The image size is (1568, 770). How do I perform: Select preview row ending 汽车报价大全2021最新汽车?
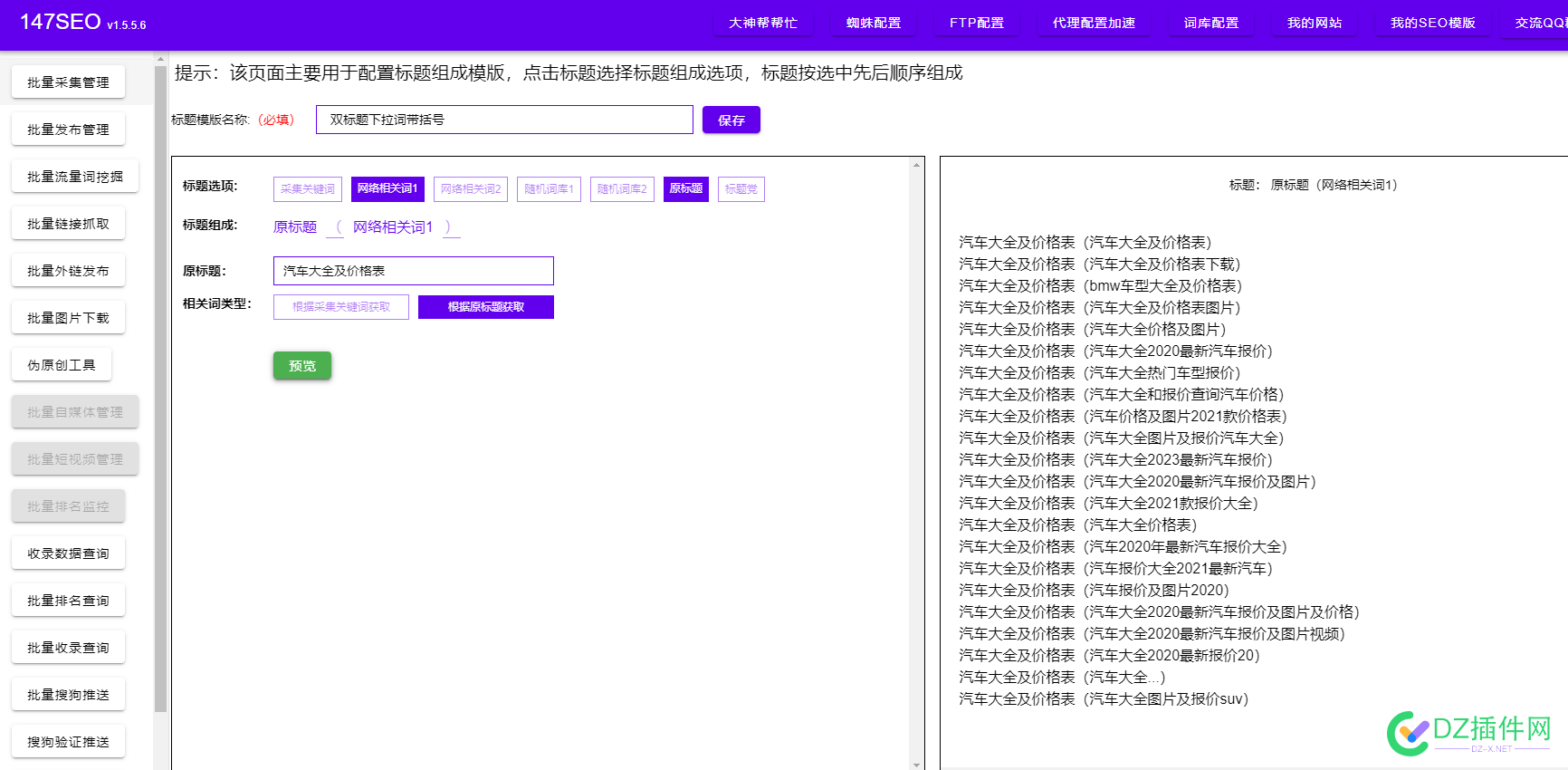[x=1116, y=569]
